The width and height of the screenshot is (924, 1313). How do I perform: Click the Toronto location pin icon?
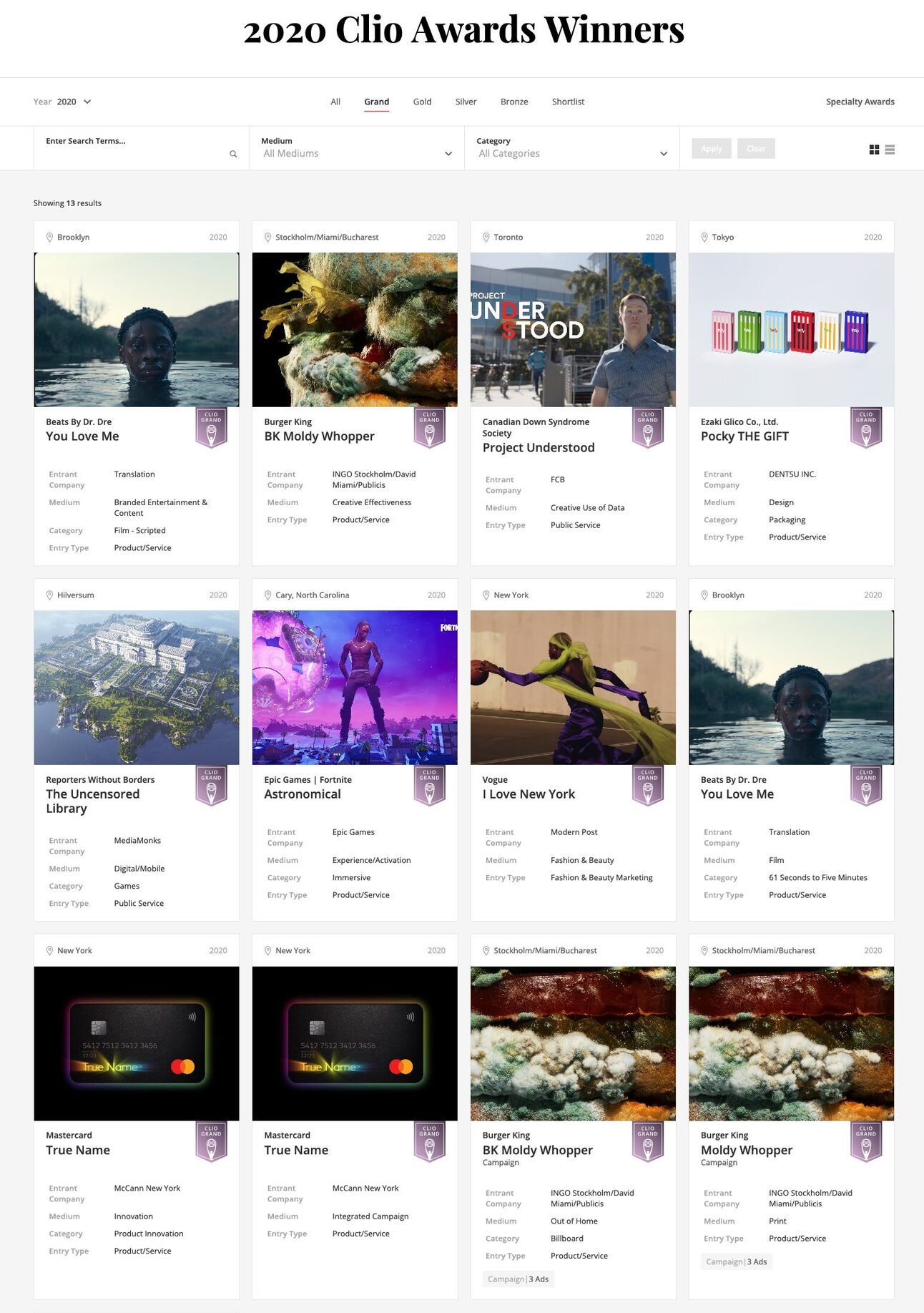pos(486,237)
